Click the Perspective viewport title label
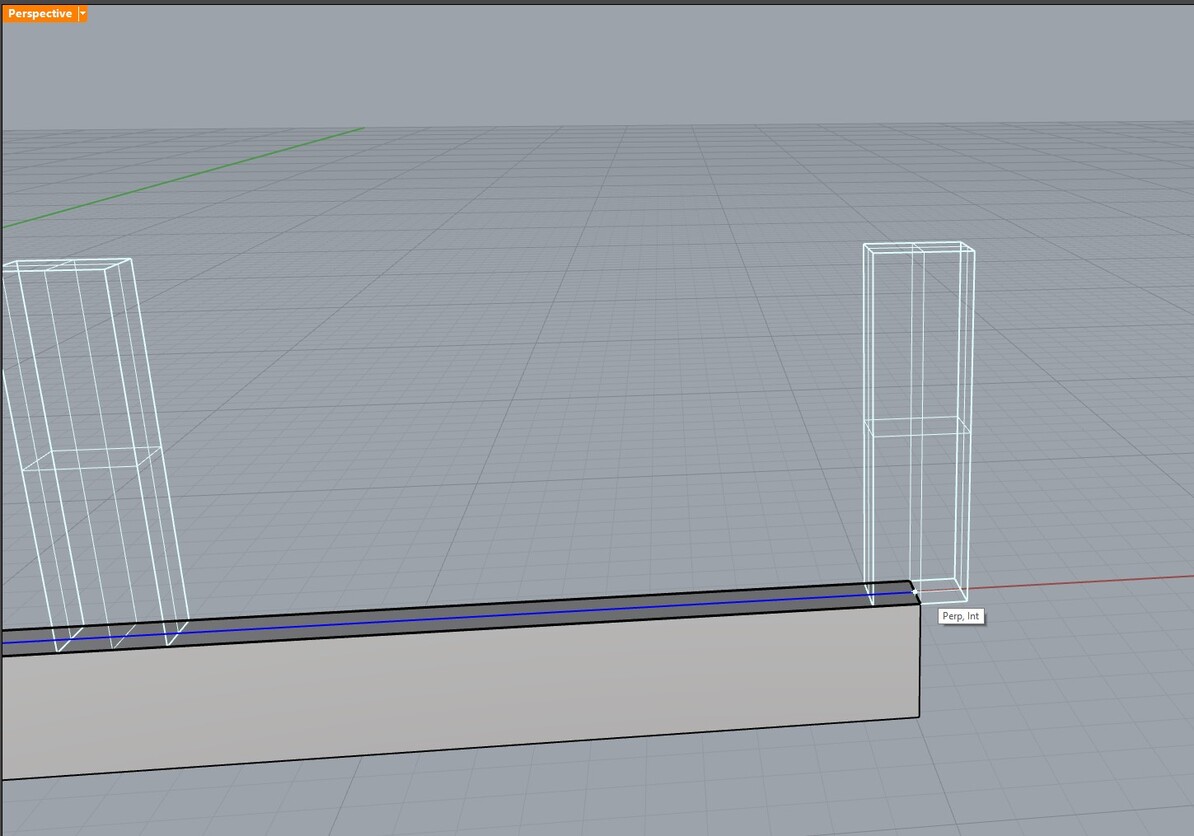Viewport: 1194px width, 836px height. pos(40,14)
